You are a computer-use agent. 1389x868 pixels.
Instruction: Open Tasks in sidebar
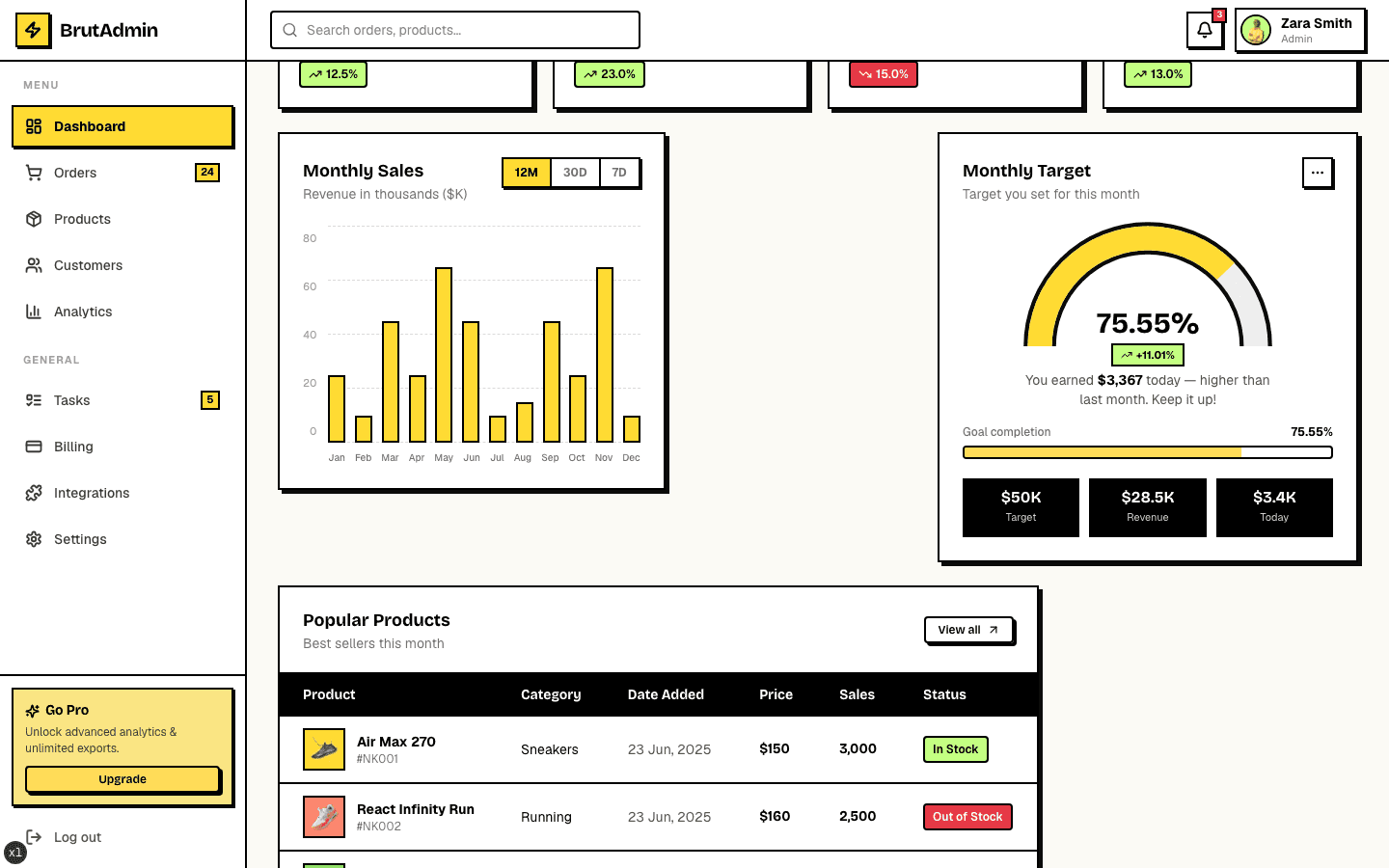click(x=123, y=400)
